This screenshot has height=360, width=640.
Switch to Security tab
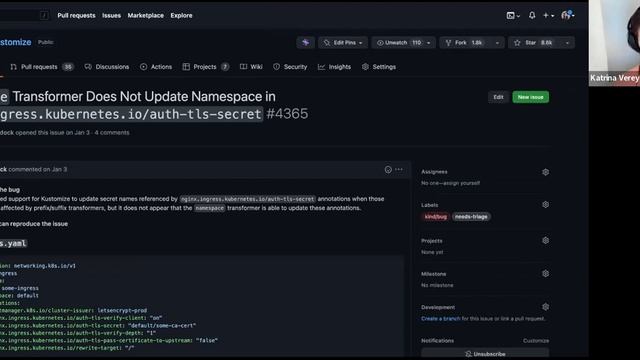(290, 67)
